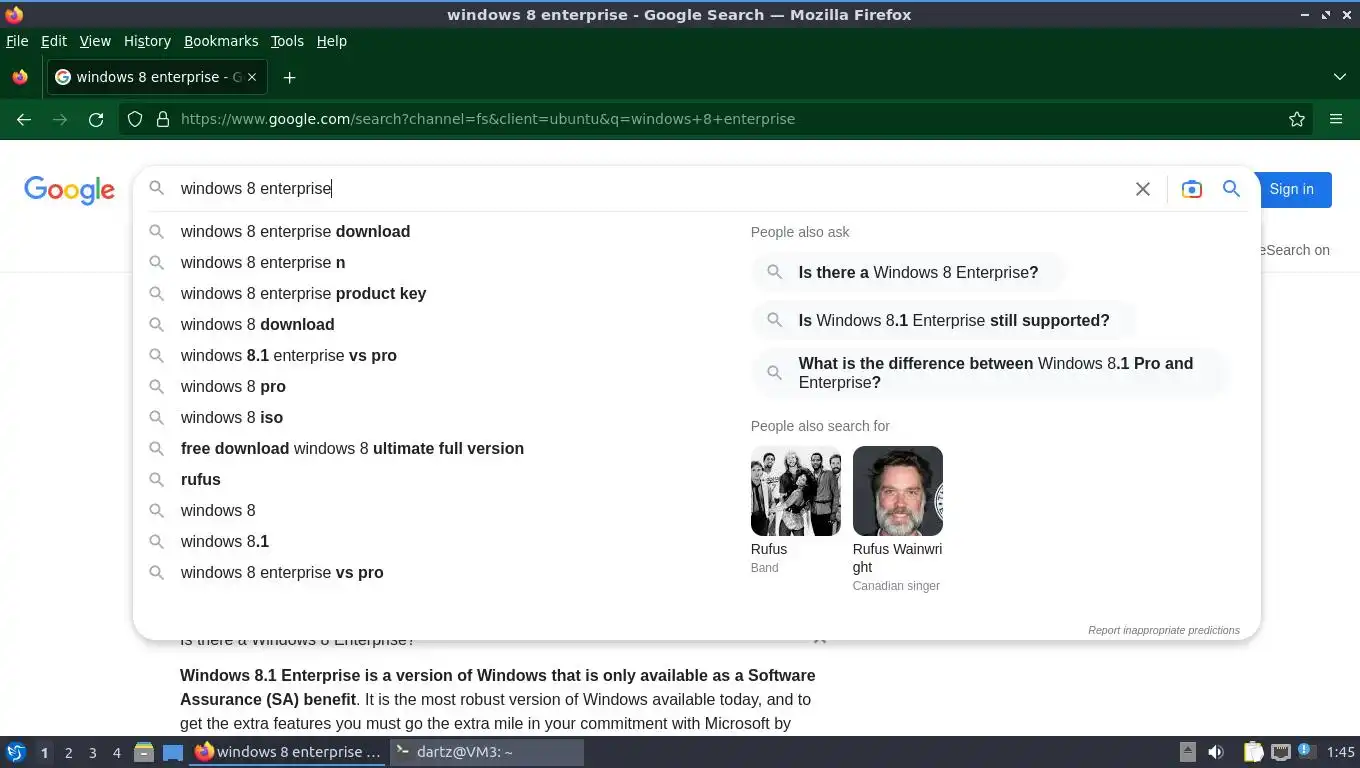Screen dimensions: 1360x768
Task: Open the volume speaker tray icon
Action: [1216, 752]
